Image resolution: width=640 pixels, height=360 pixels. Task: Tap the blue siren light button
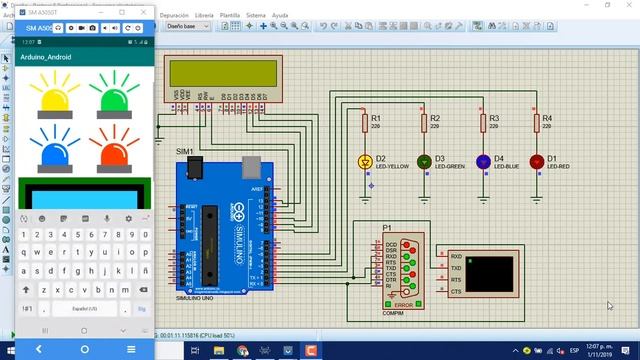pos(55,149)
